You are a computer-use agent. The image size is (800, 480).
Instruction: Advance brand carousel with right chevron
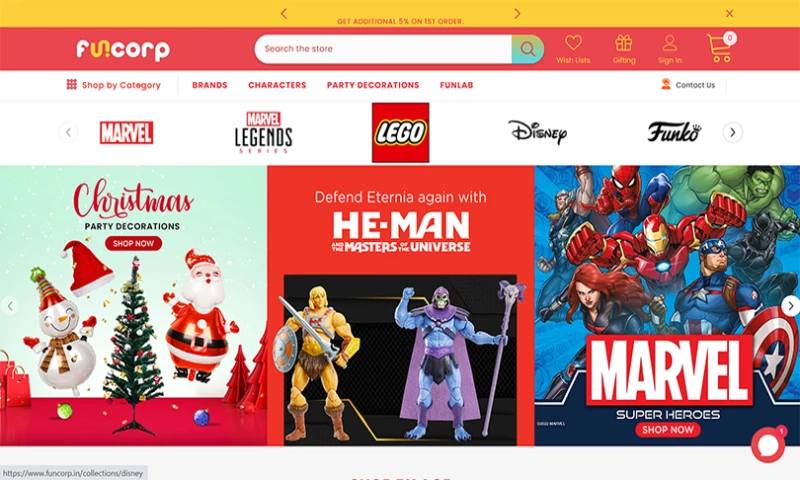733,133
